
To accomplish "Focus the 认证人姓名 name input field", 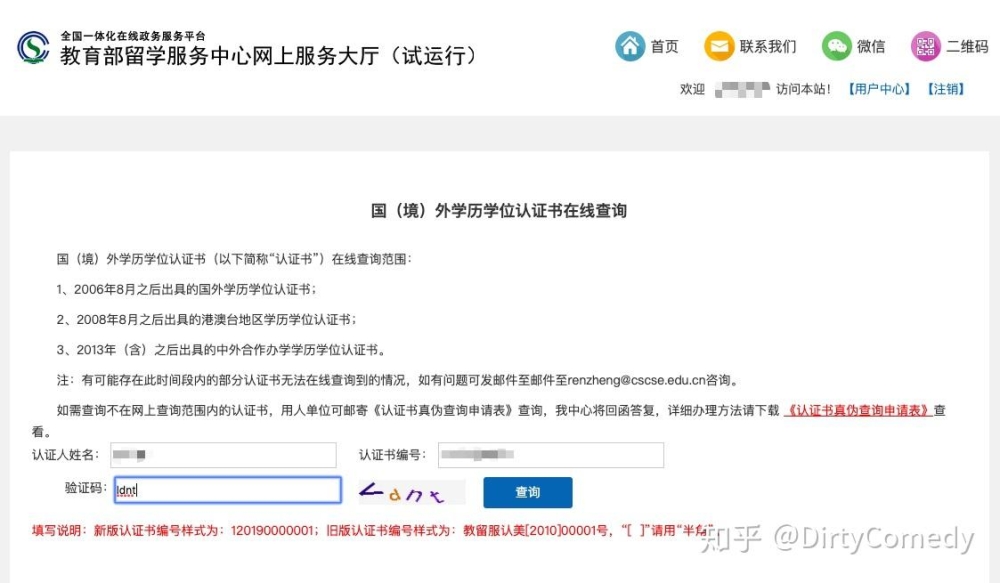I will coord(223,455).
